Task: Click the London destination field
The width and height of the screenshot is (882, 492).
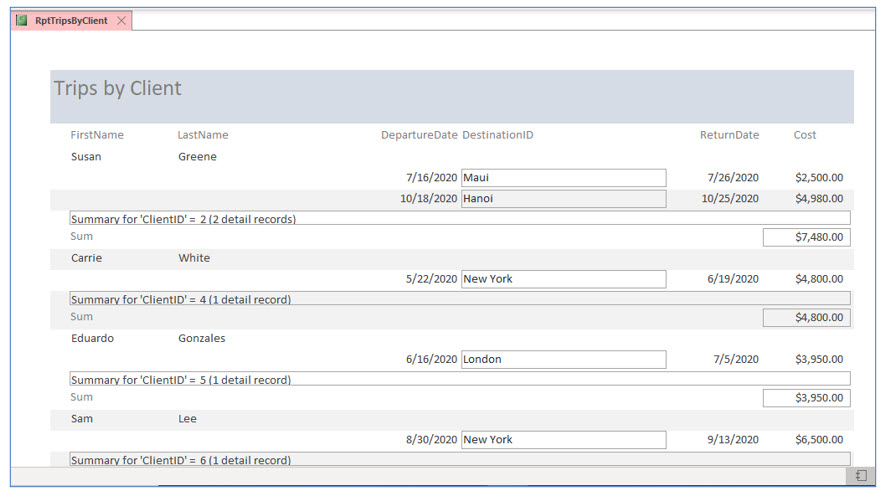Action: click(x=564, y=359)
